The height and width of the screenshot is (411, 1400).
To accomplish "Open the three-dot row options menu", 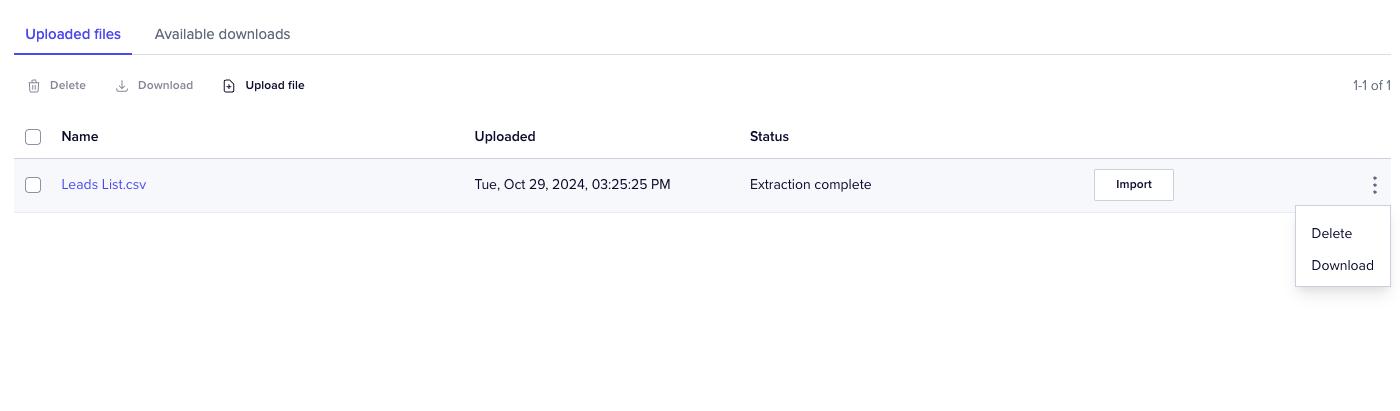I will 1375,185.
